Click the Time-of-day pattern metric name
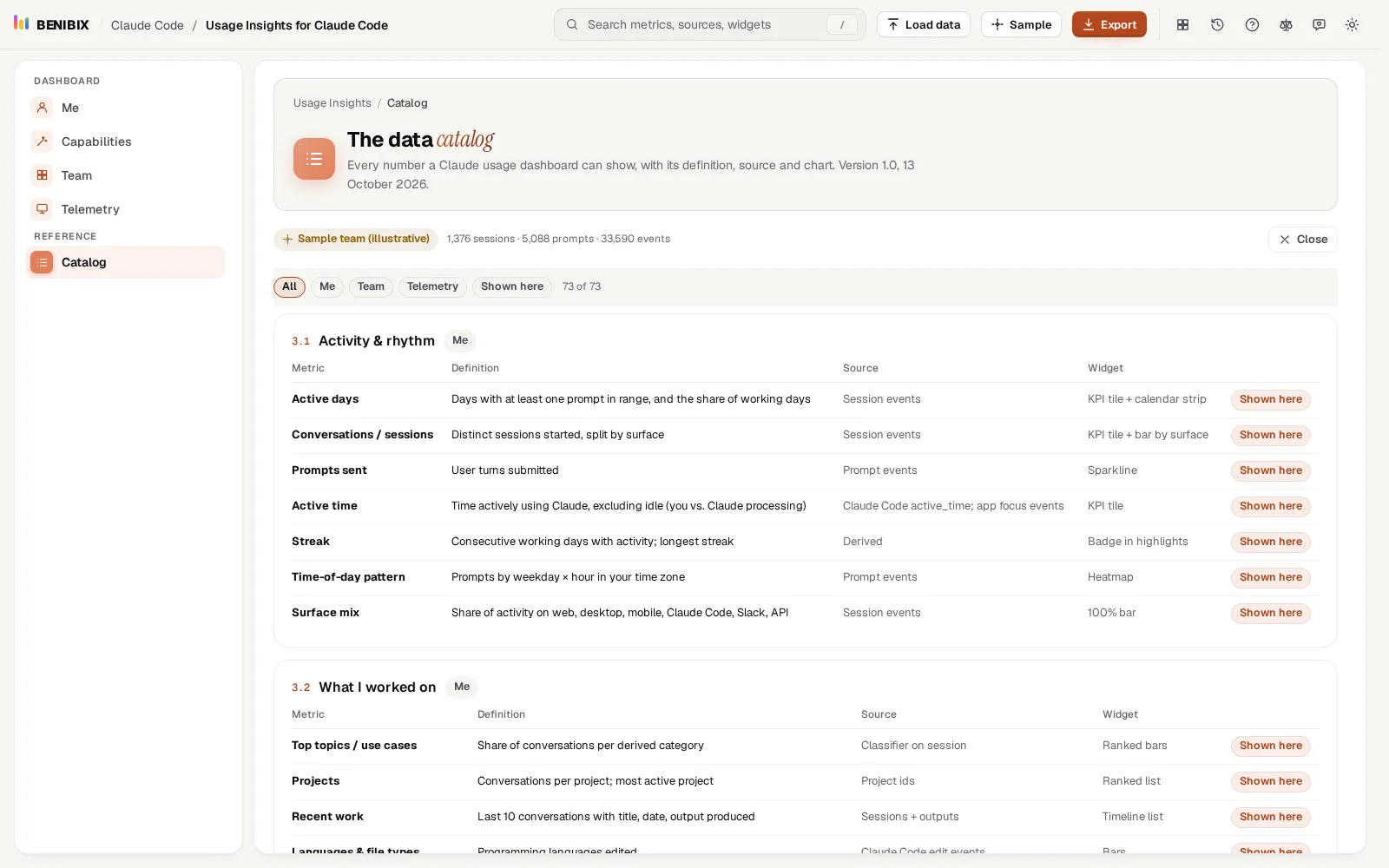This screenshot has height=868, width=1389. tap(348, 577)
